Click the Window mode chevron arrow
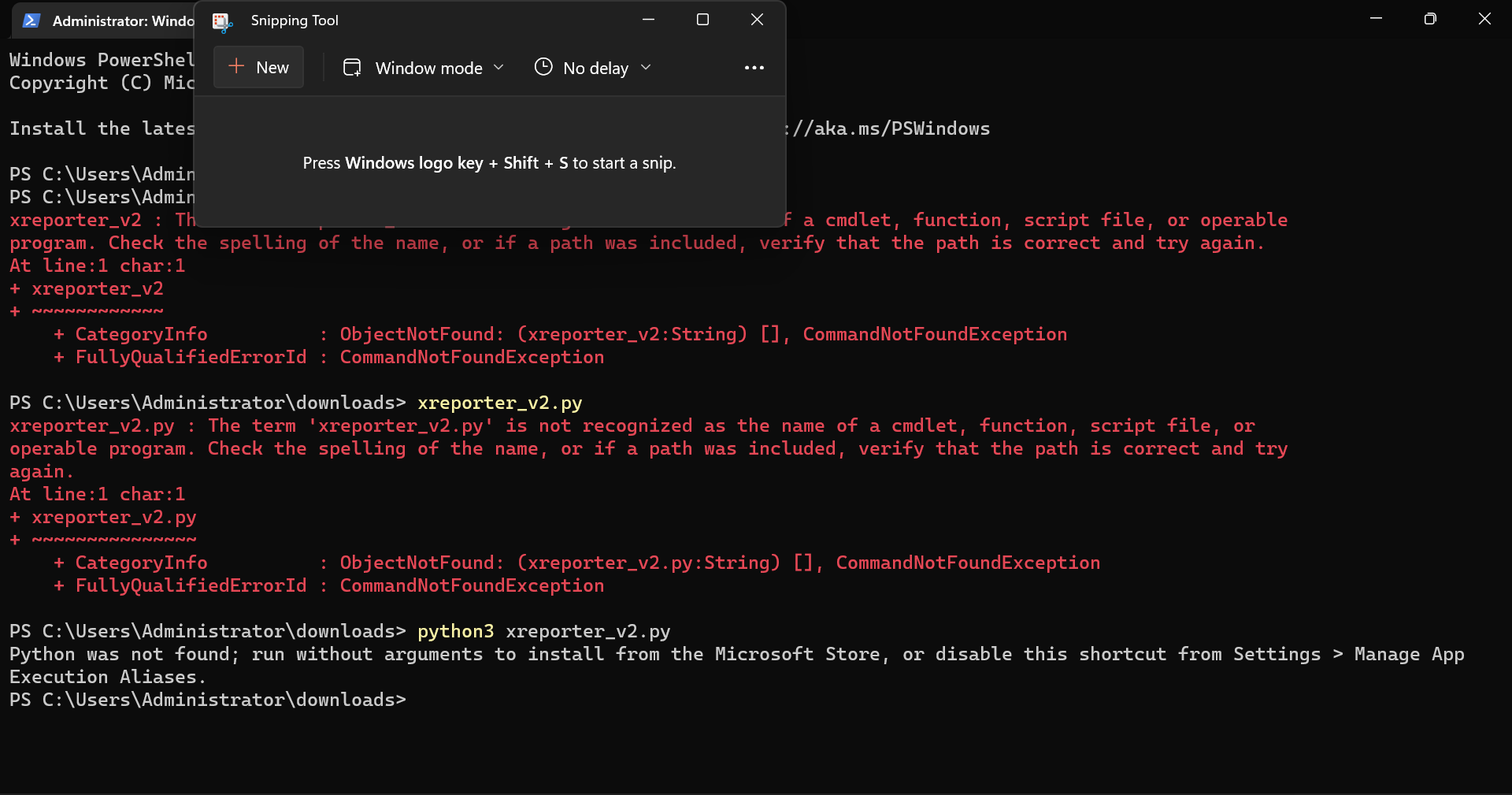This screenshot has height=795, width=1512. click(x=498, y=68)
